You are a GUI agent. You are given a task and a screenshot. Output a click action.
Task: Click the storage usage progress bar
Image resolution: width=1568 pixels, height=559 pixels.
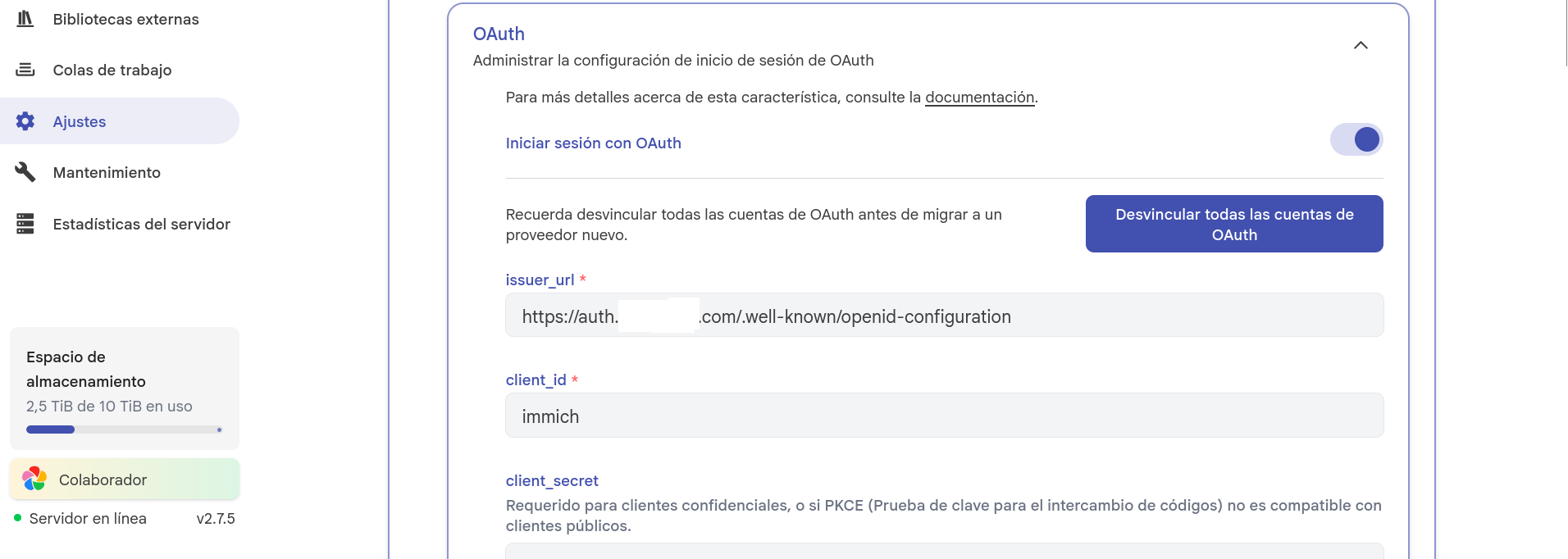point(125,429)
